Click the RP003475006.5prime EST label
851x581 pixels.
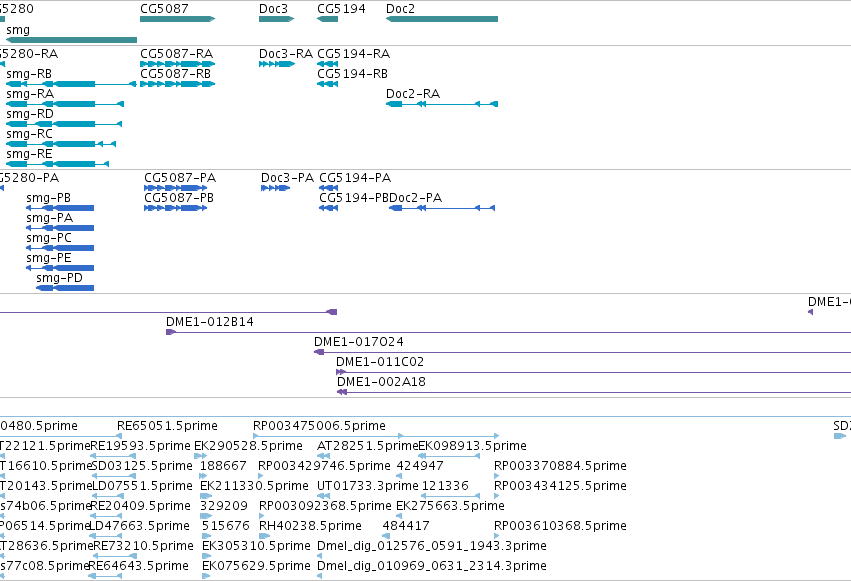(x=319, y=426)
